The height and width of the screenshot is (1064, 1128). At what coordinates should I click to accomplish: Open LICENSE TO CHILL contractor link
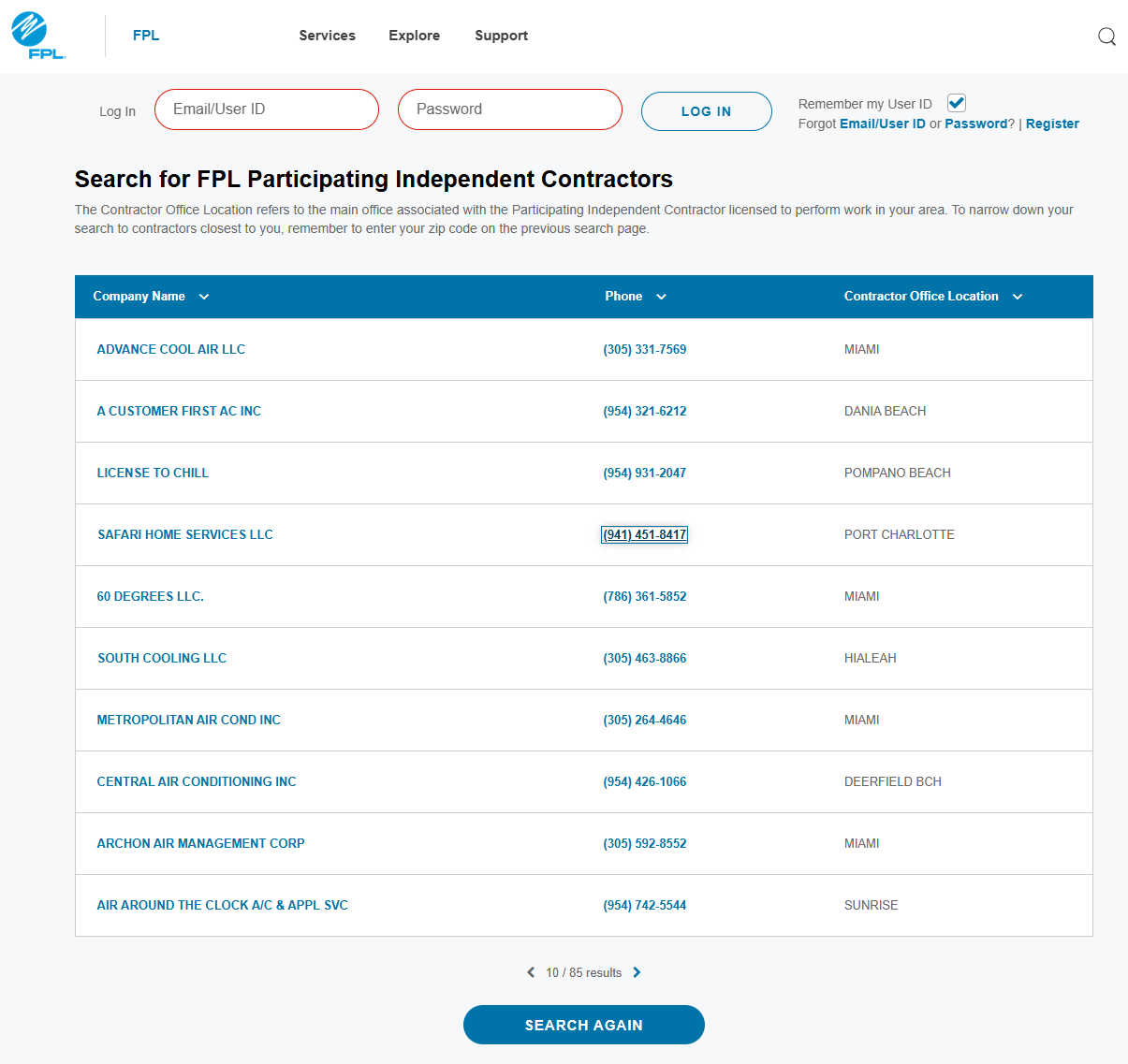click(x=153, y=473)
